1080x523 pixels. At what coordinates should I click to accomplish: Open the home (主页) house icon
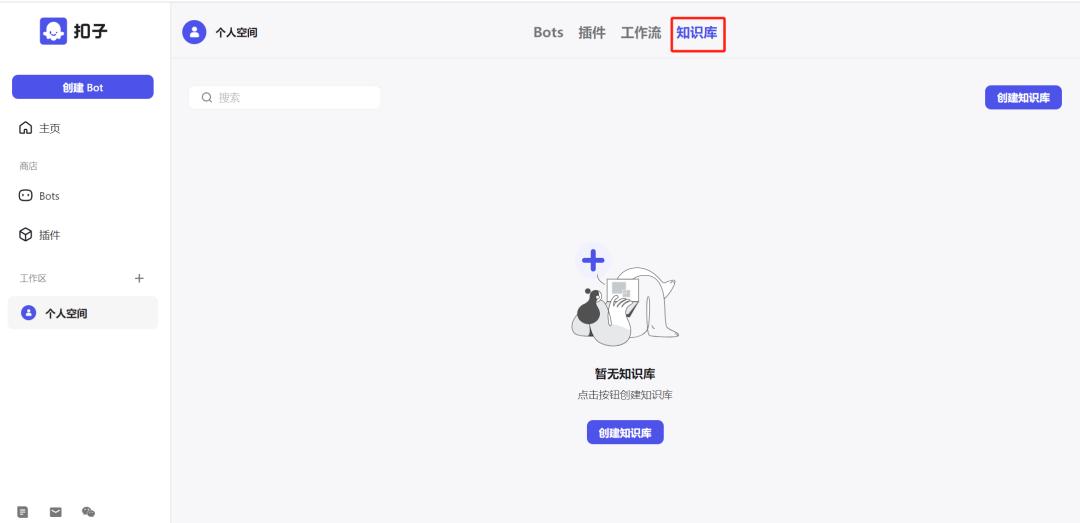coord(25,128)
